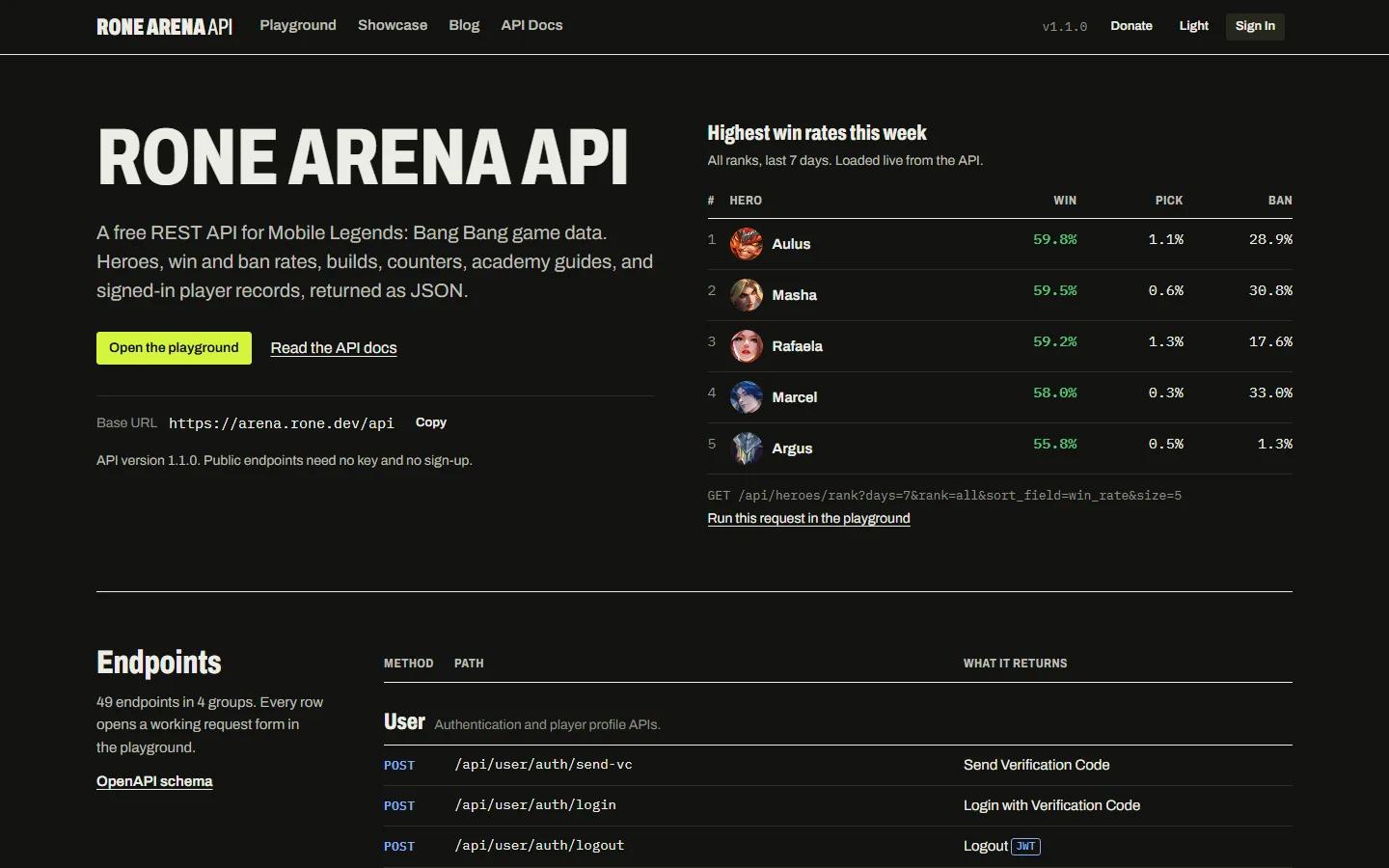This screenshot has height=868, width=1389.
Task: Click the hero name Marcel
Action: click(794, 397)
